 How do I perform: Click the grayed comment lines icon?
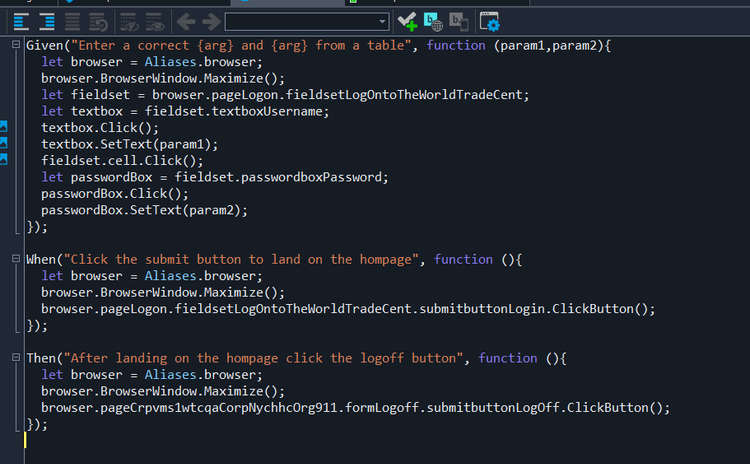coord(72,22)
